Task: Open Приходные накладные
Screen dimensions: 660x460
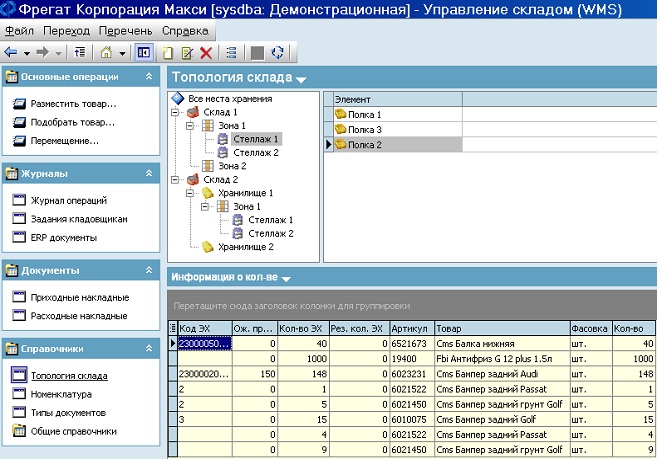Action: point(80,297)
